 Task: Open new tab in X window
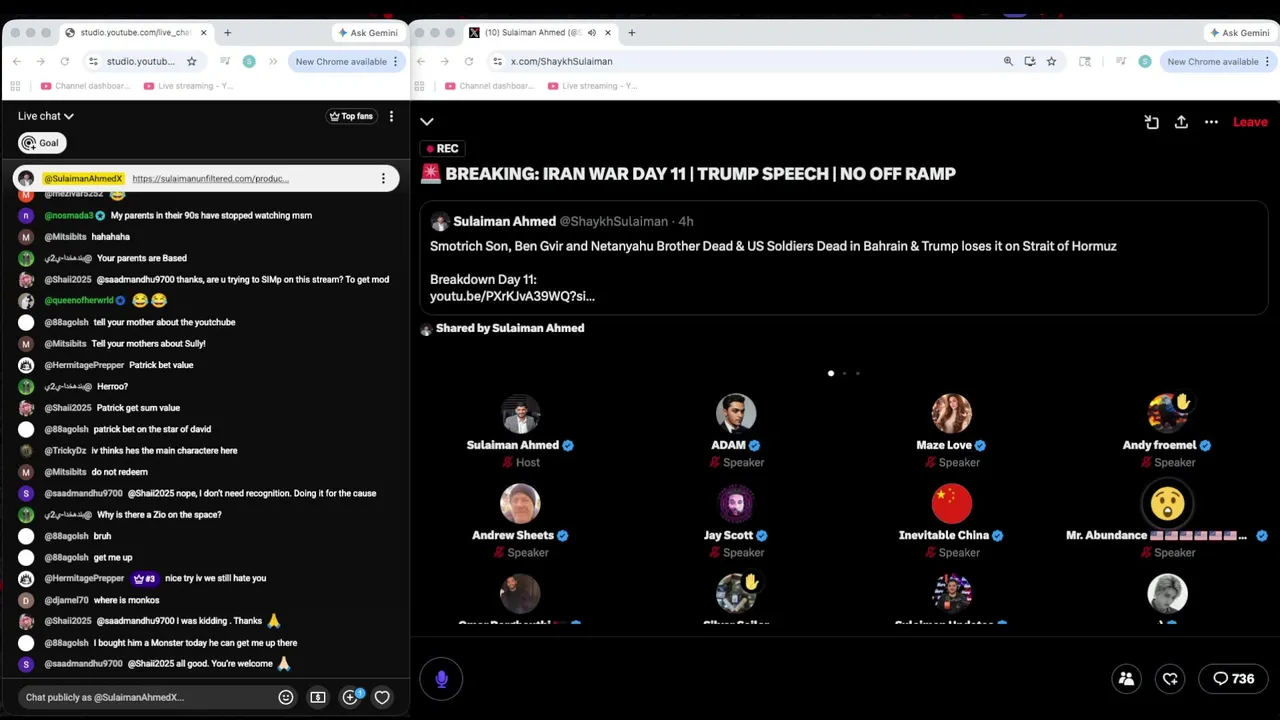pos(631,33)
